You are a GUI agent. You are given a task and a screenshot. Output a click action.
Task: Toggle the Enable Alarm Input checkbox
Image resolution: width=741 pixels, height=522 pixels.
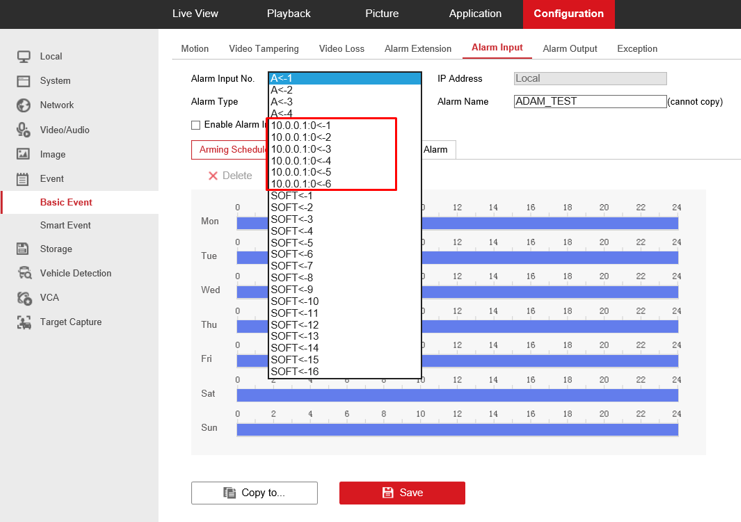[196, 125]
